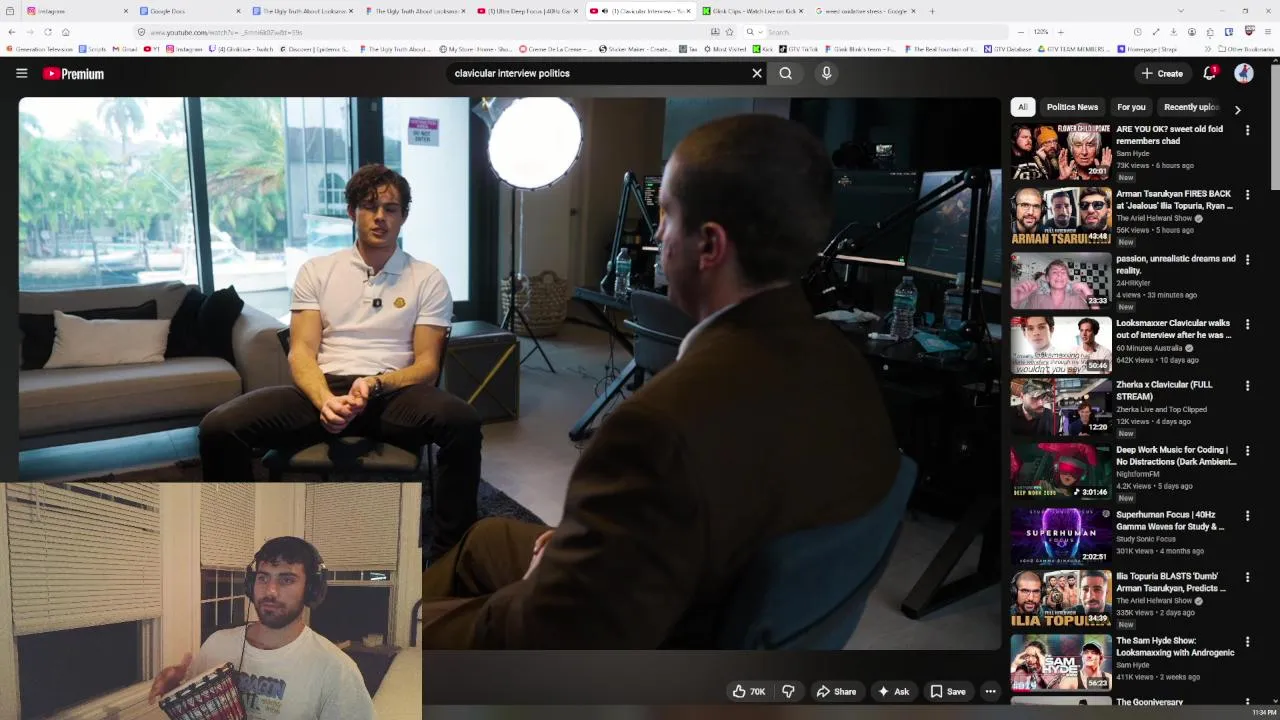Visit 60 Minutes Australia channel name
This screenshot has width=1280, height=720.
(1150, 348)
